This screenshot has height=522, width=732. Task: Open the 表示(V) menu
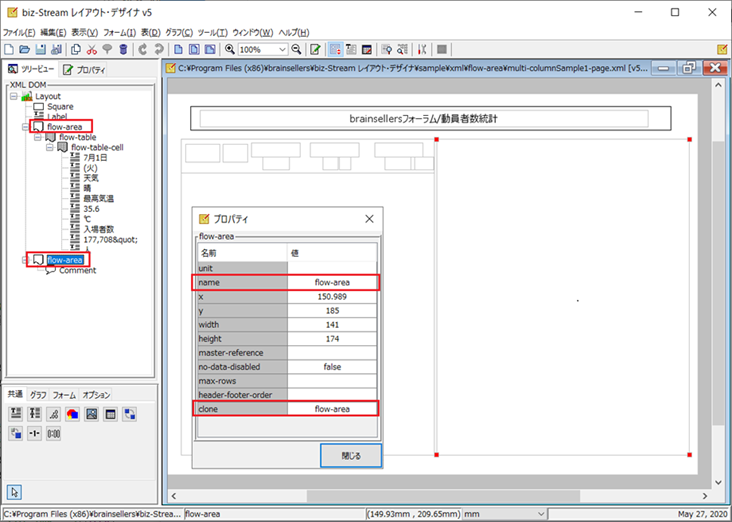[x=84, y=33]
